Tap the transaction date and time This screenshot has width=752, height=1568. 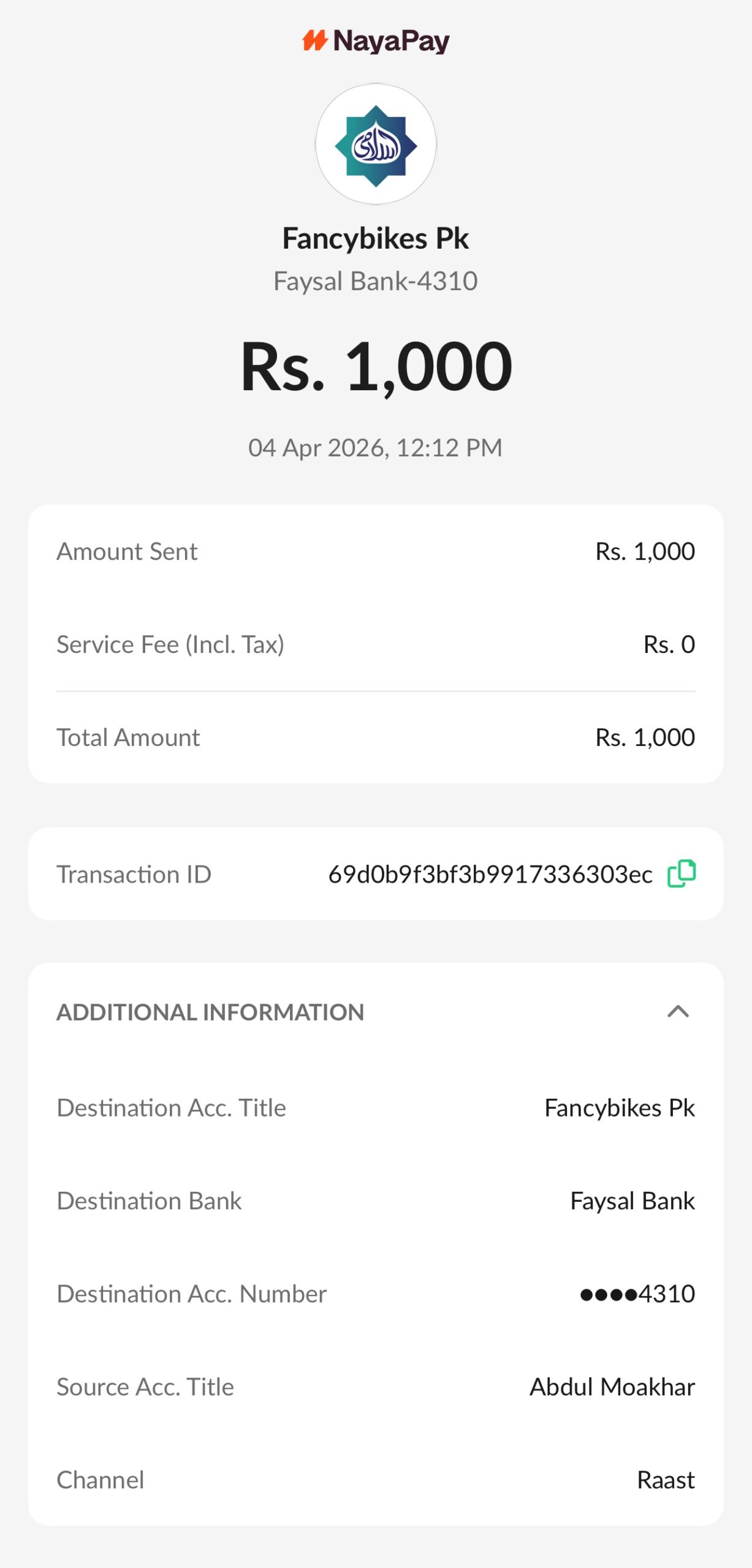(x=376, y=448)
